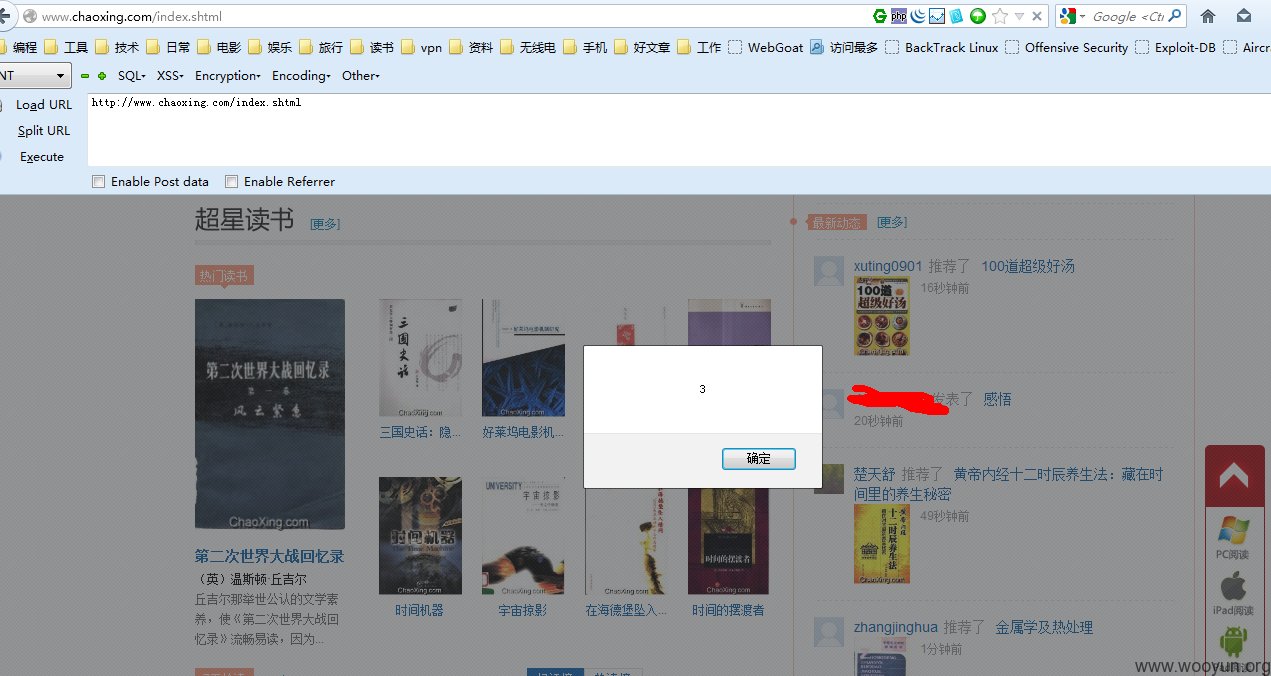Open the SQL menu in HackBar
The height and width of the screenshot is (676, 1271).
pyautogui.click(x=132, y=76)
